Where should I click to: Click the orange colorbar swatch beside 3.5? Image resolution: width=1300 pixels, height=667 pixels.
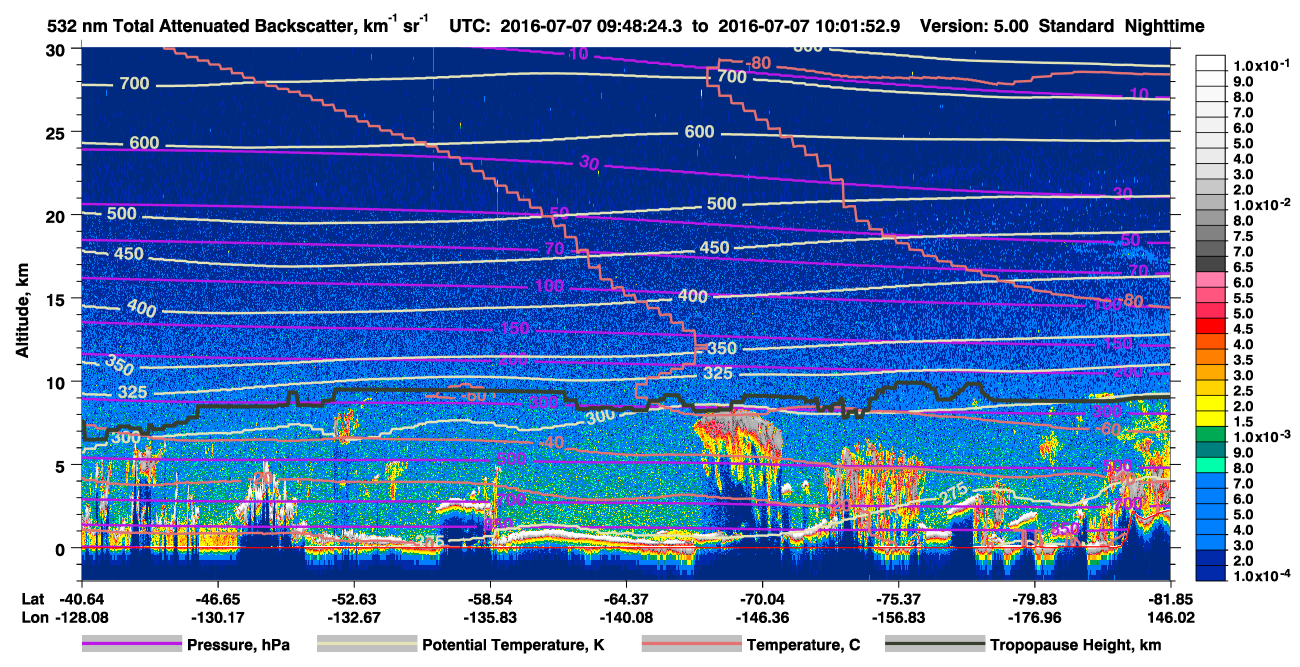[1211, 357]
